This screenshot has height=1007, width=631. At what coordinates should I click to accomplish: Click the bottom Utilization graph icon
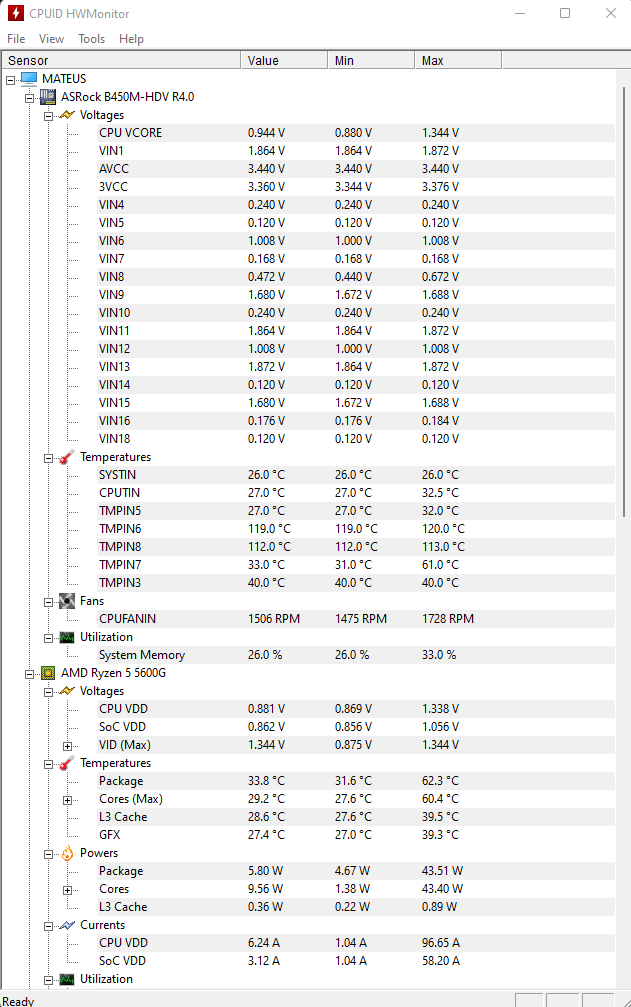point(67,979)
